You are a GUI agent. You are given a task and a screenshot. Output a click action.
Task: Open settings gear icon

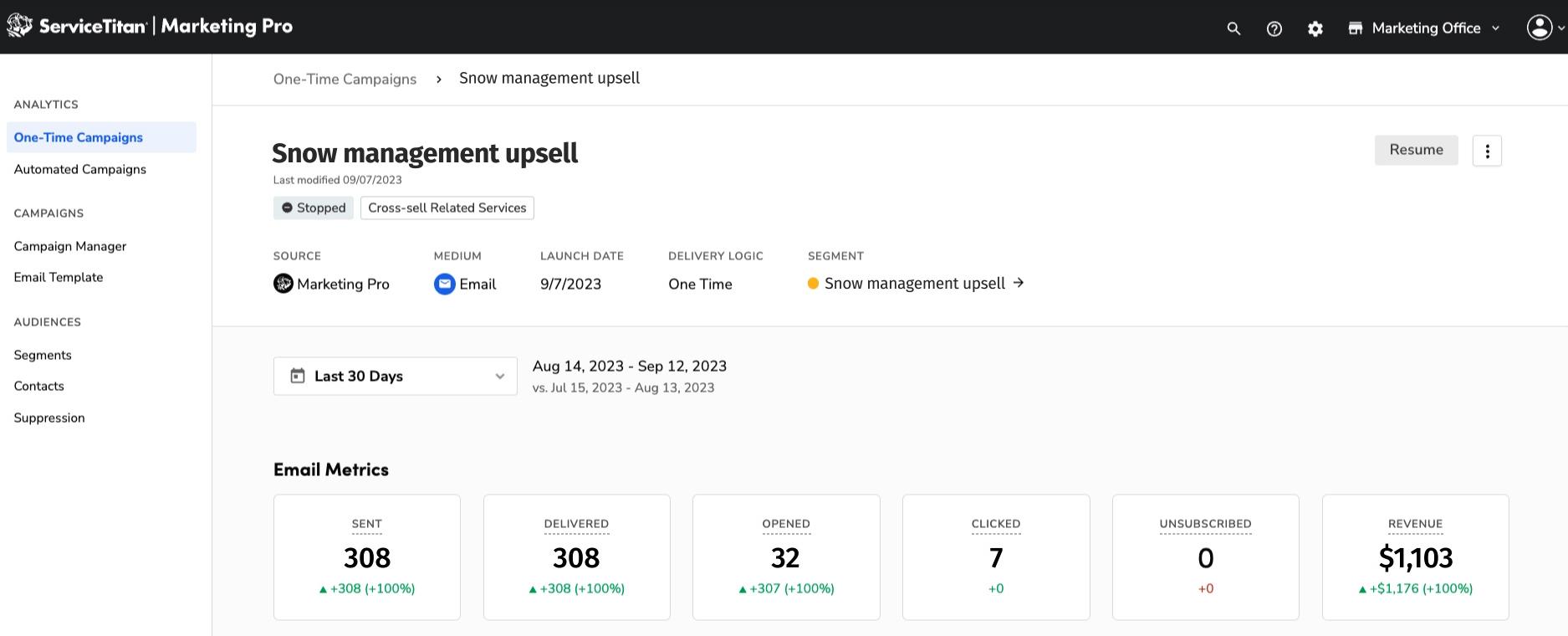[x=1315, y=28]
